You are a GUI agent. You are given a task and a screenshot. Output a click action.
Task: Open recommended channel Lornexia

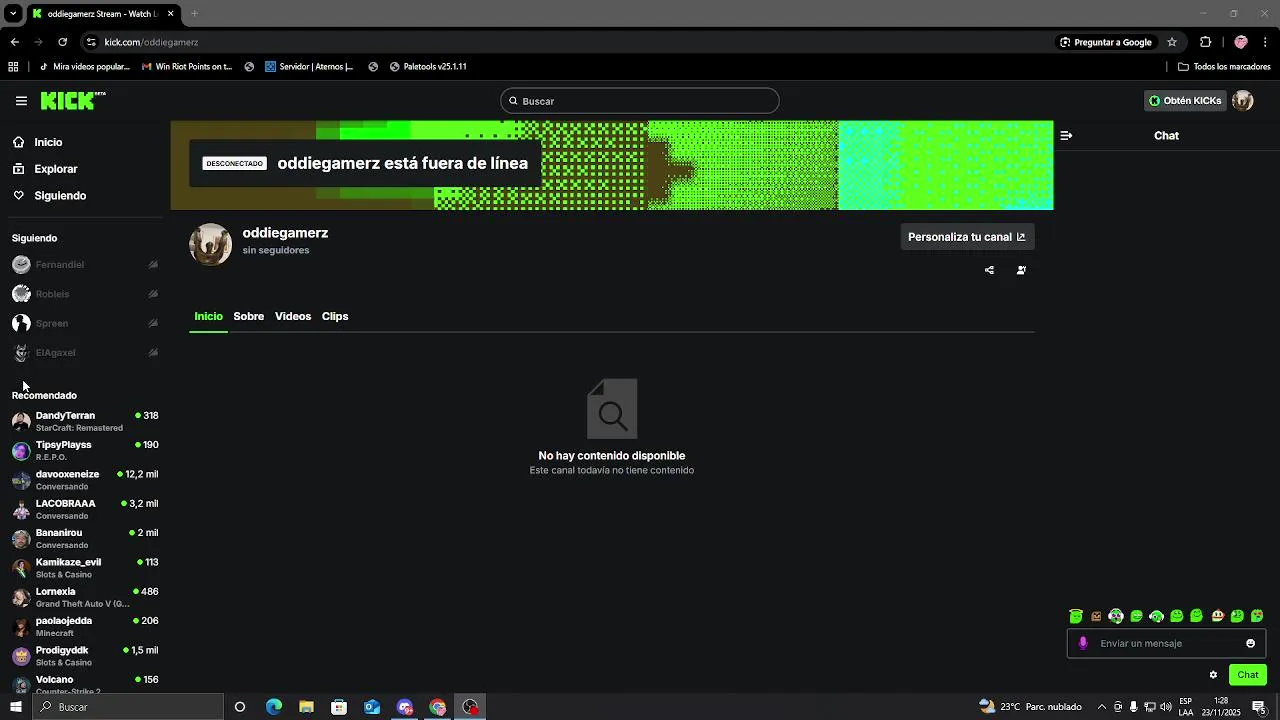(85, 597)
